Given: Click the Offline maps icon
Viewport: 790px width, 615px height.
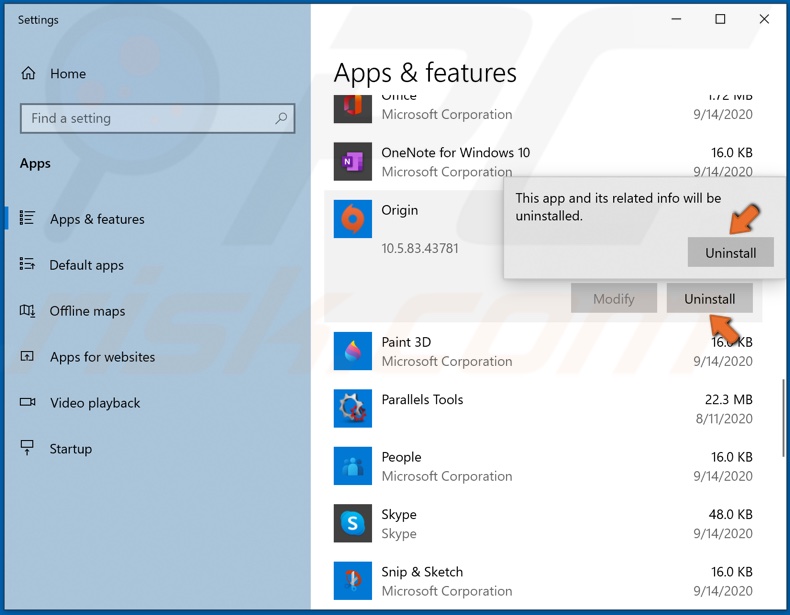Looking at the screenshot, I should (27, 310).
